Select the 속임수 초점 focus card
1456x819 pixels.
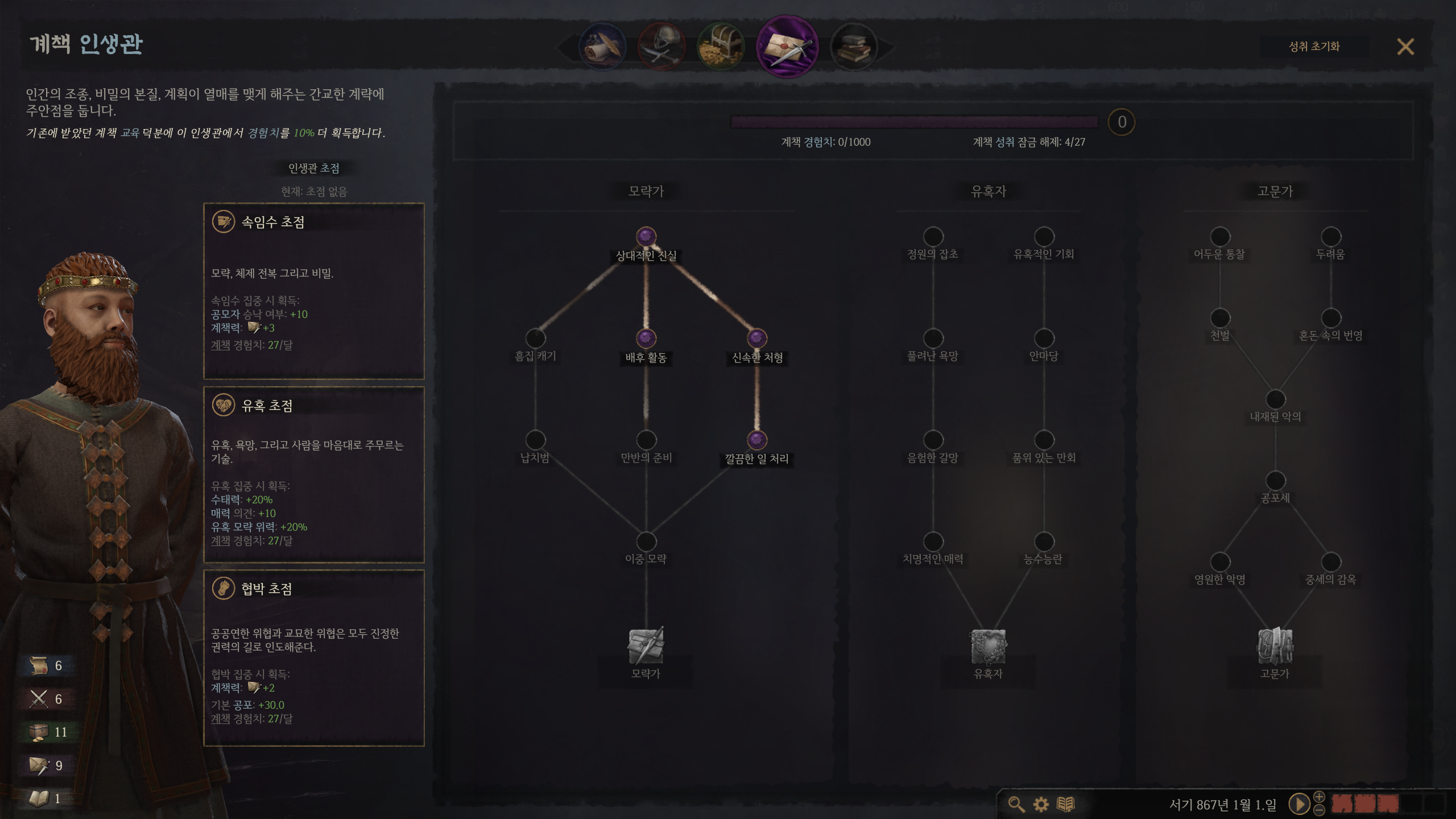point(314,291)
